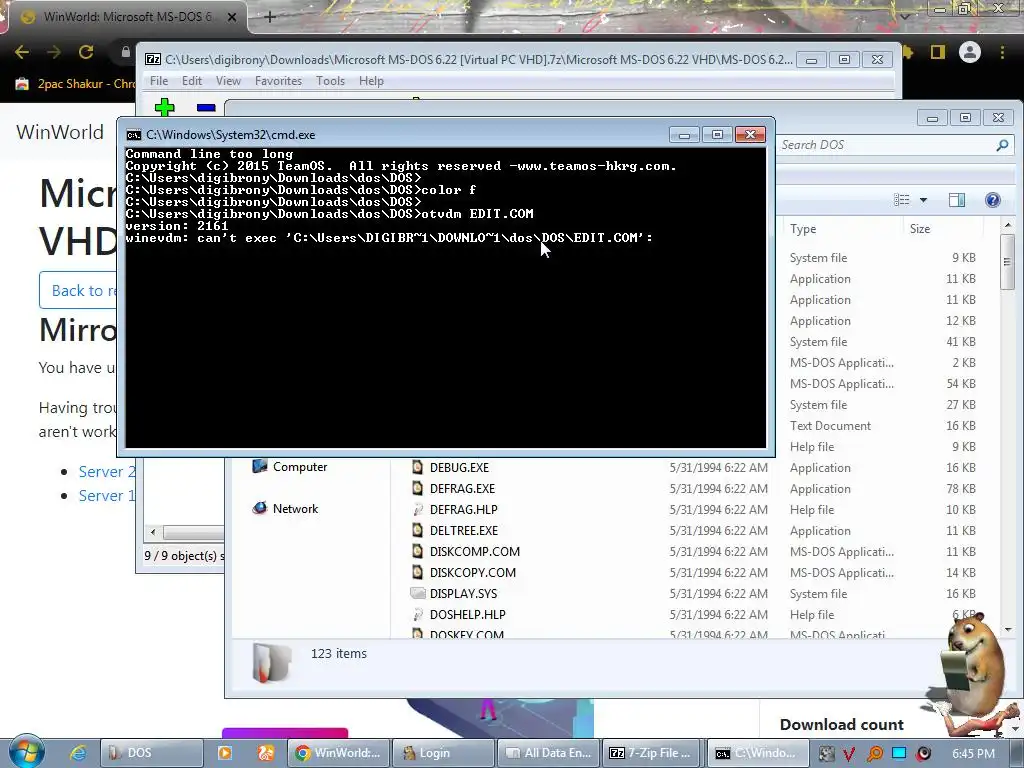Click the Chrome forward arrow
Viewport: 1024px width, 768px height.
tap(54, 52)
